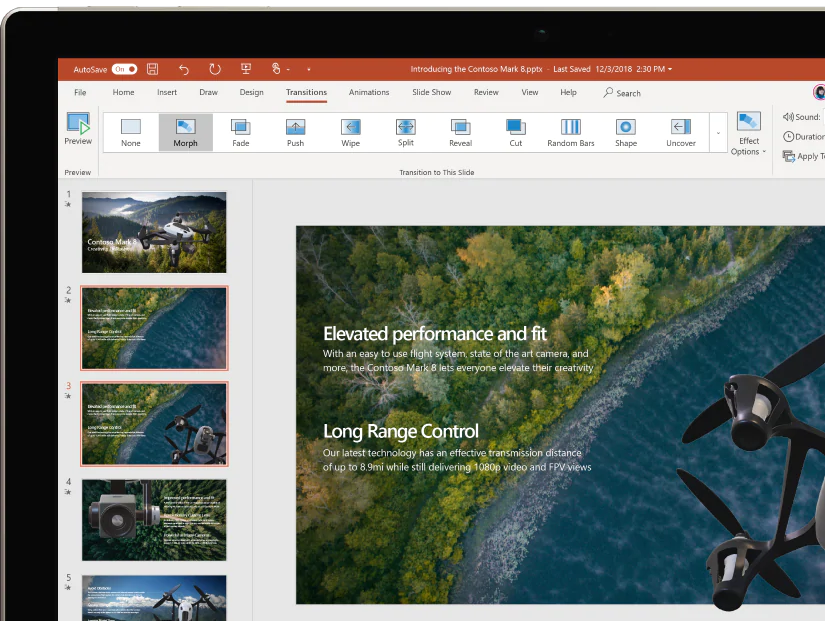Start presentation from beginning icon

click(x=246, y=69)
